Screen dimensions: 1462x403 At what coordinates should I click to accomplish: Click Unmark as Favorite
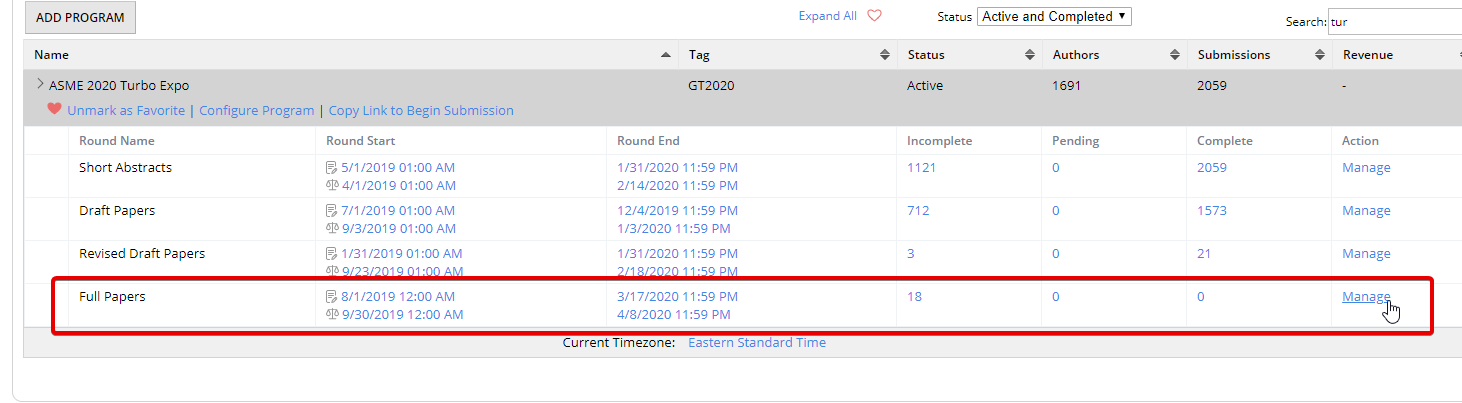click(125, 111)
